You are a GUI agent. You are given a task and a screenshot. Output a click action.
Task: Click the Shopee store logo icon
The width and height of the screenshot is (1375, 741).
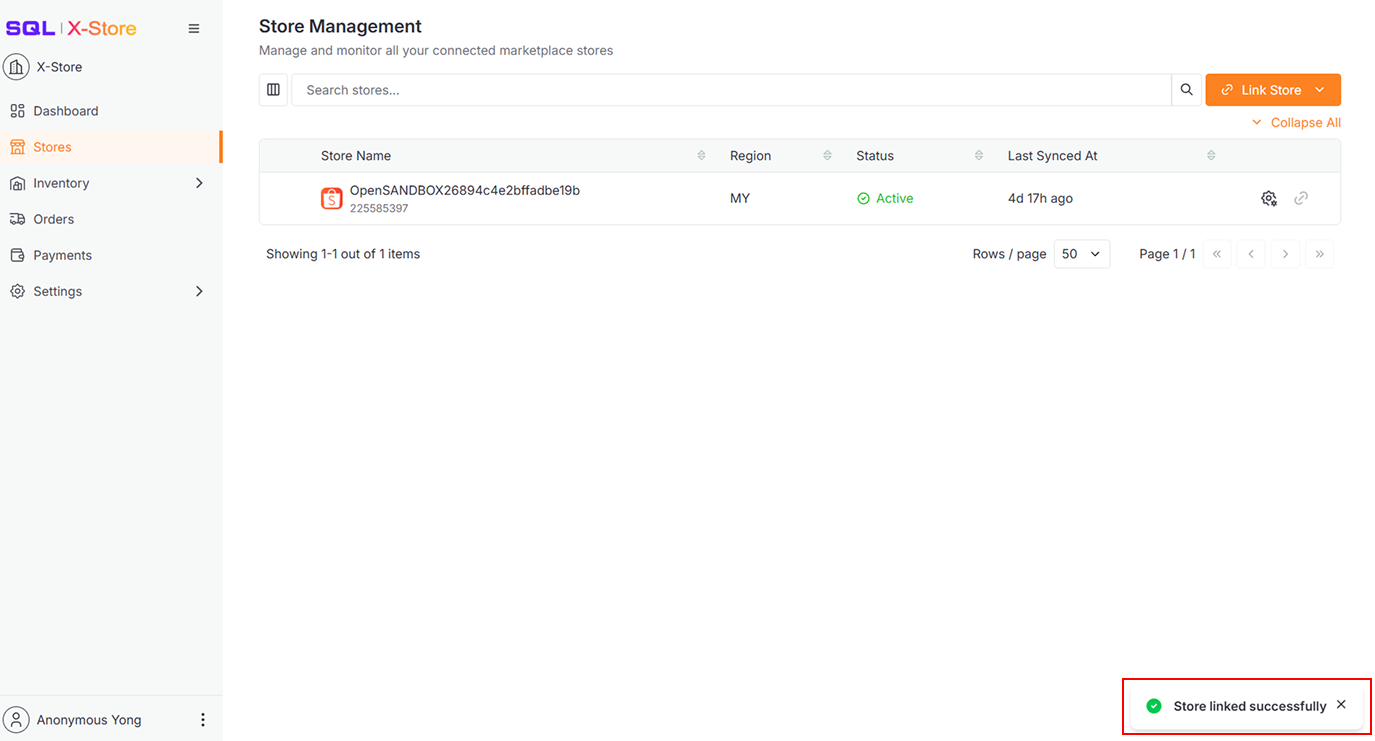coord(331,199)
